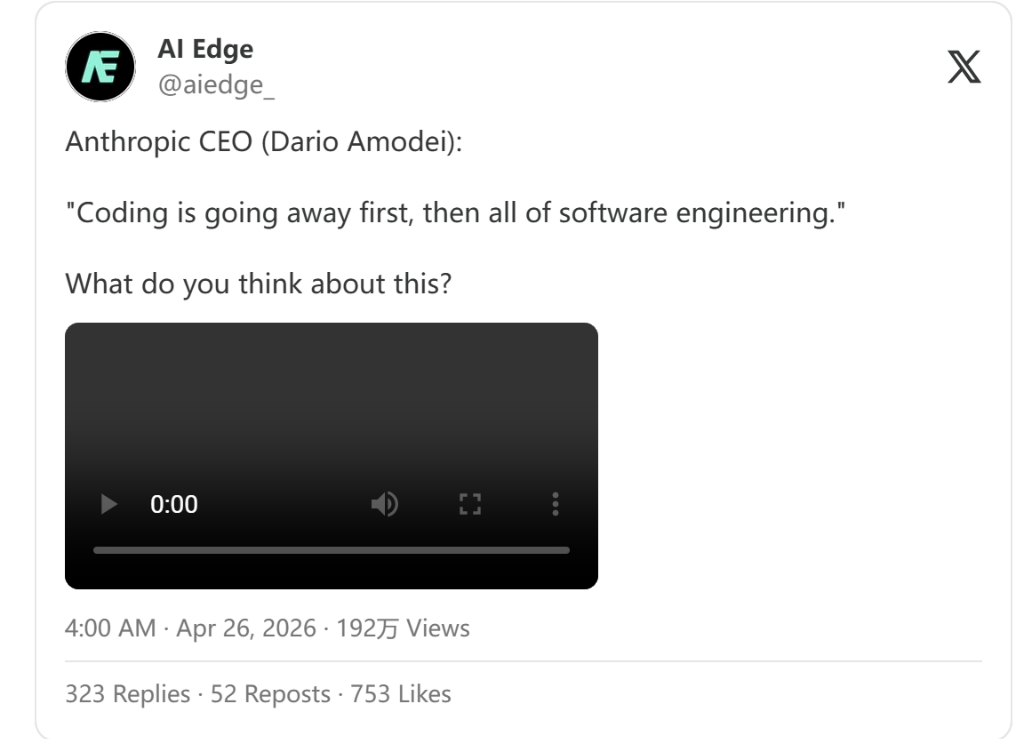Open the 753 Likes list
Viewport: 1024px width, 739px height.
400,694
